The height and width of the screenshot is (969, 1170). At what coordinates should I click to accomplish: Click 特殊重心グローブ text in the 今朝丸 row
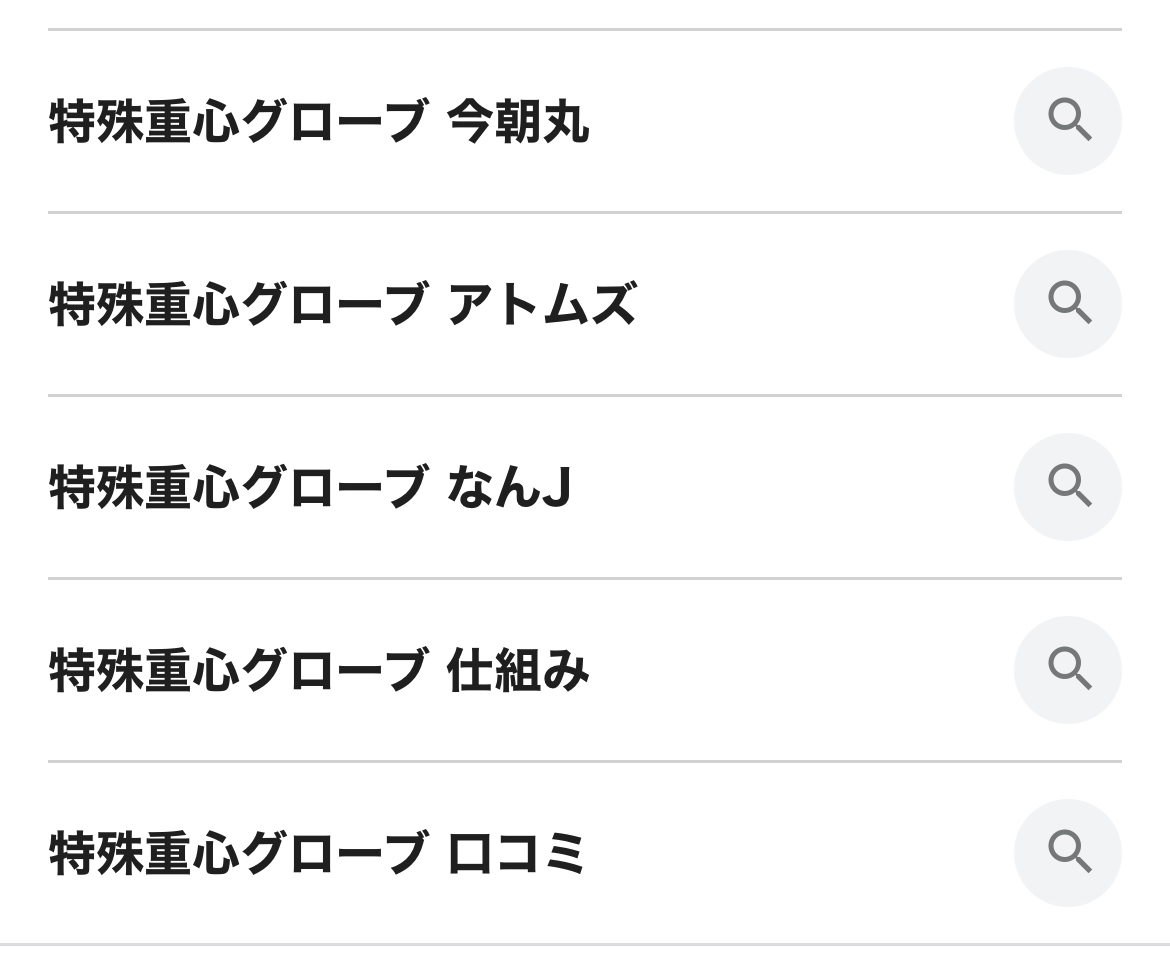click(238, 122)
